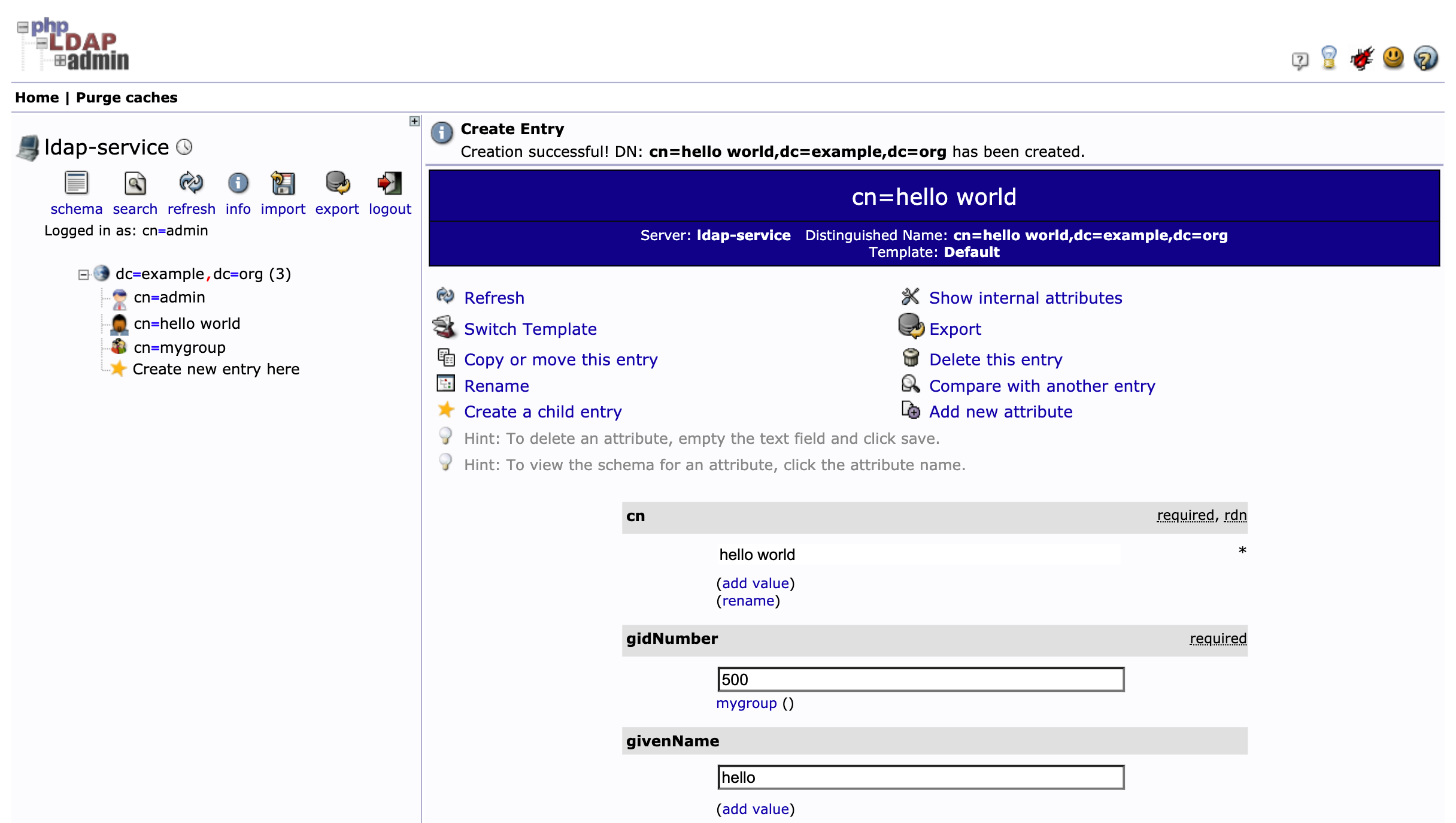Click the Add new attribute icon
Image resolution: width=1456 pixels, height=823 pixels.
[911, 410]
